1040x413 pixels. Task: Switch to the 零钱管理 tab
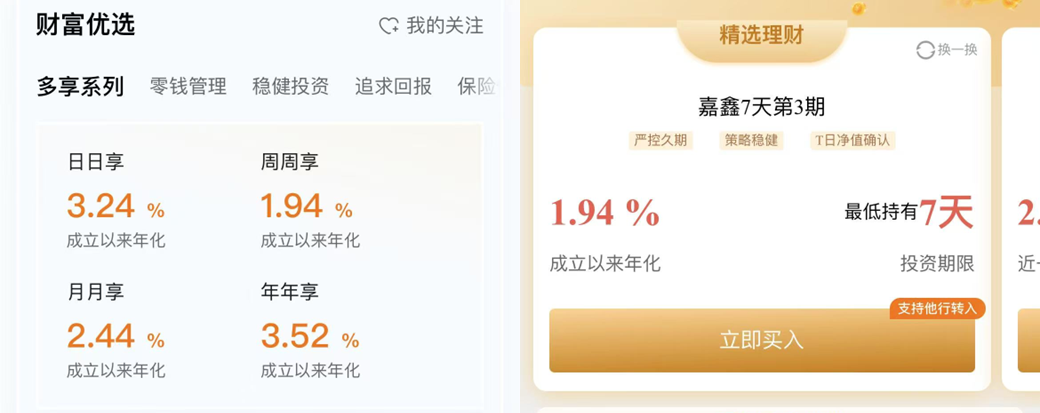tap(188, 86)
